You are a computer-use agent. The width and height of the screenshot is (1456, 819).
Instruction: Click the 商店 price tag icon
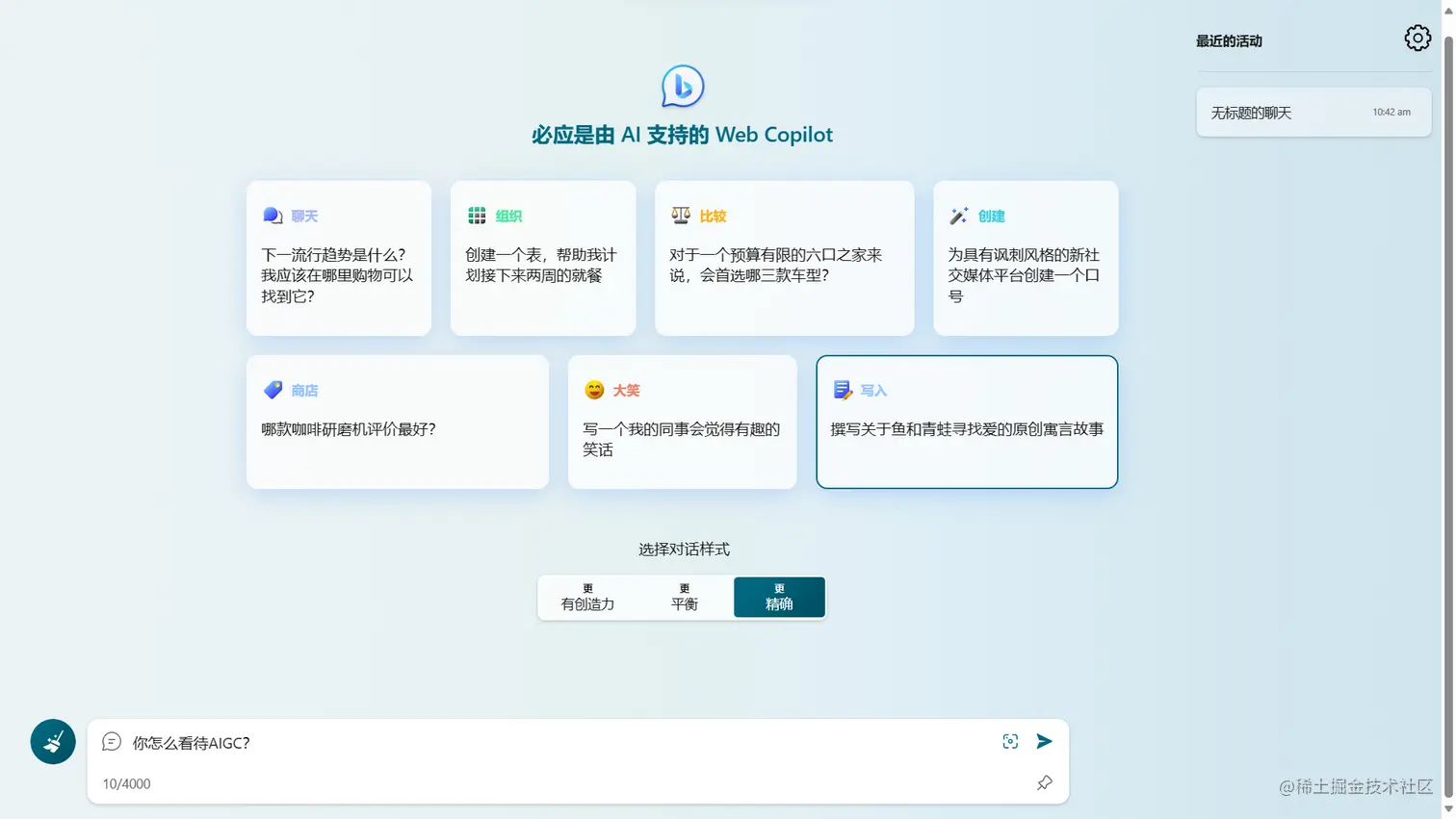pyautogui.click(x=273, y=390)
